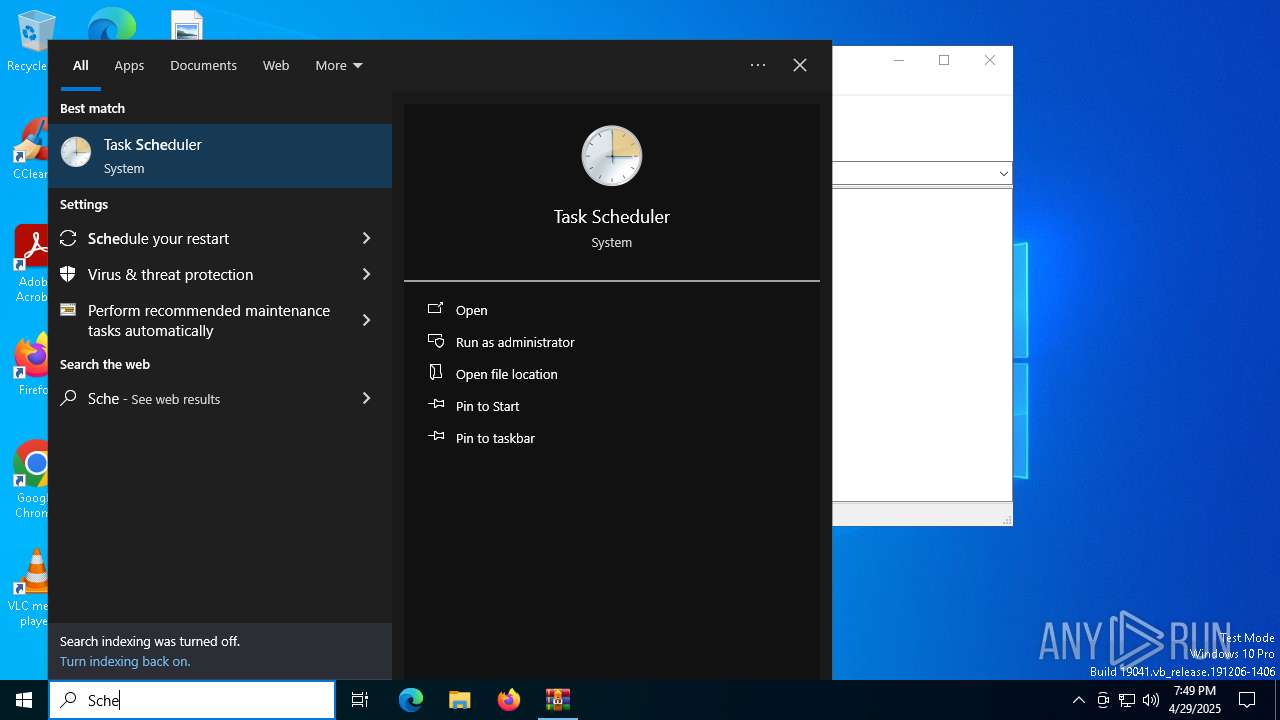Open Sche web results entry
Image resolution: width=1280 pixels, height=720 pixels.
220,398
